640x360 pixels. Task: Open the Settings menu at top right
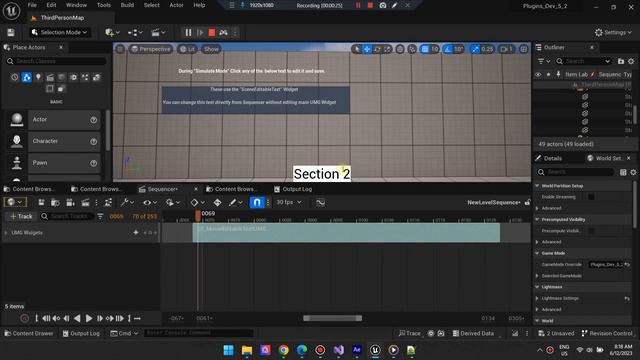[613, 32]
